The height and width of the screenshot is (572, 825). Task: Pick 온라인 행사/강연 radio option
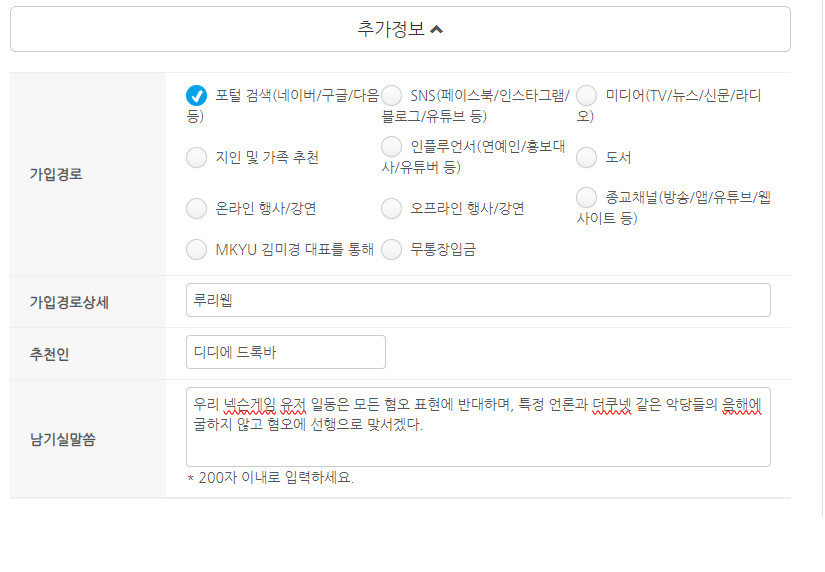tap(196, 209)
